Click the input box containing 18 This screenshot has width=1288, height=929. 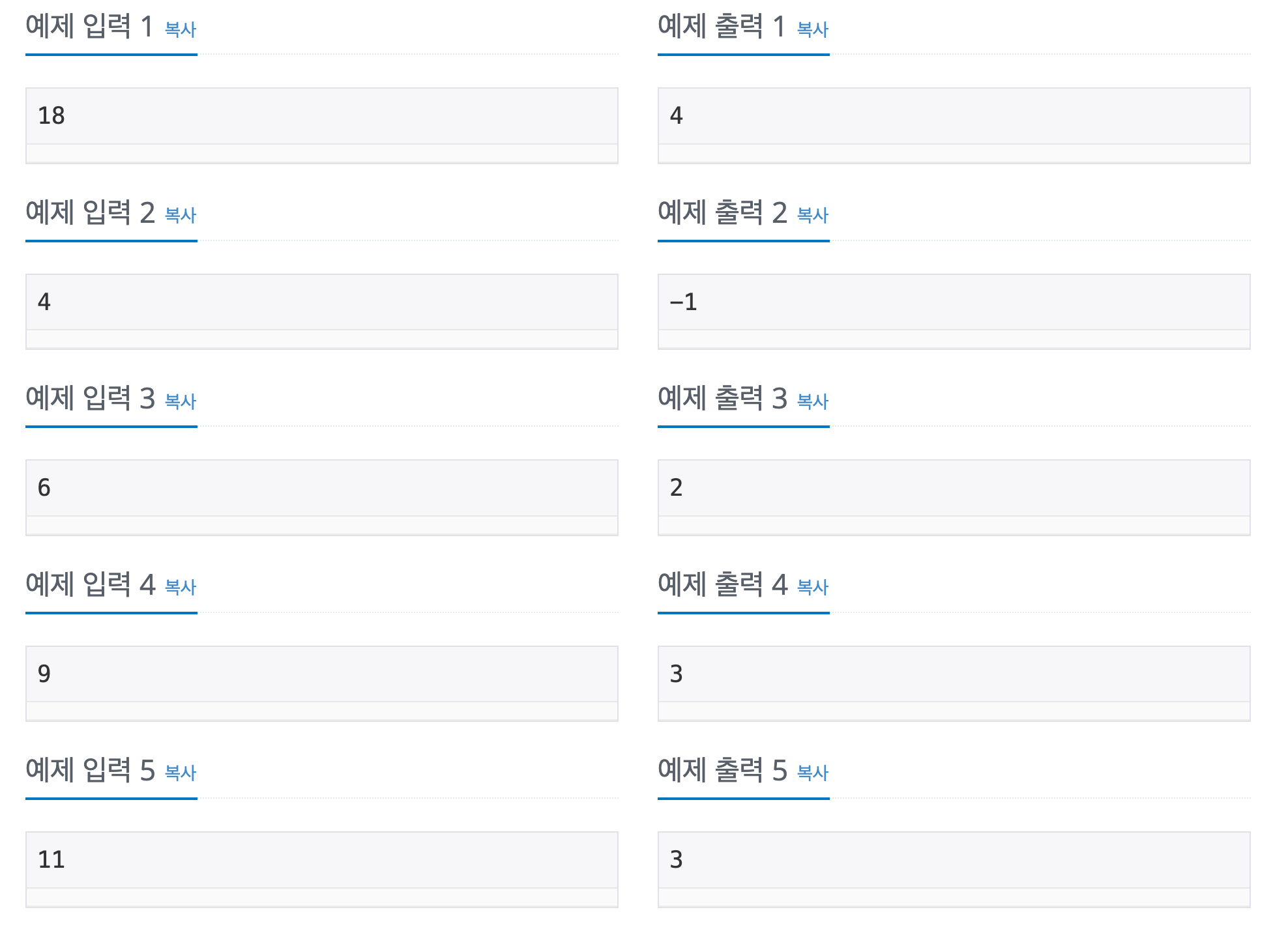pos(322,126)
